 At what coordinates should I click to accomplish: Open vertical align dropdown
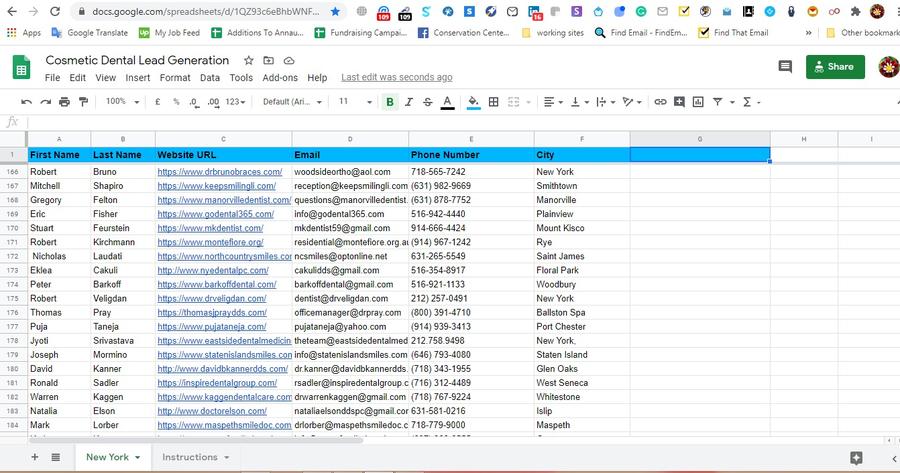click(580, 102)
